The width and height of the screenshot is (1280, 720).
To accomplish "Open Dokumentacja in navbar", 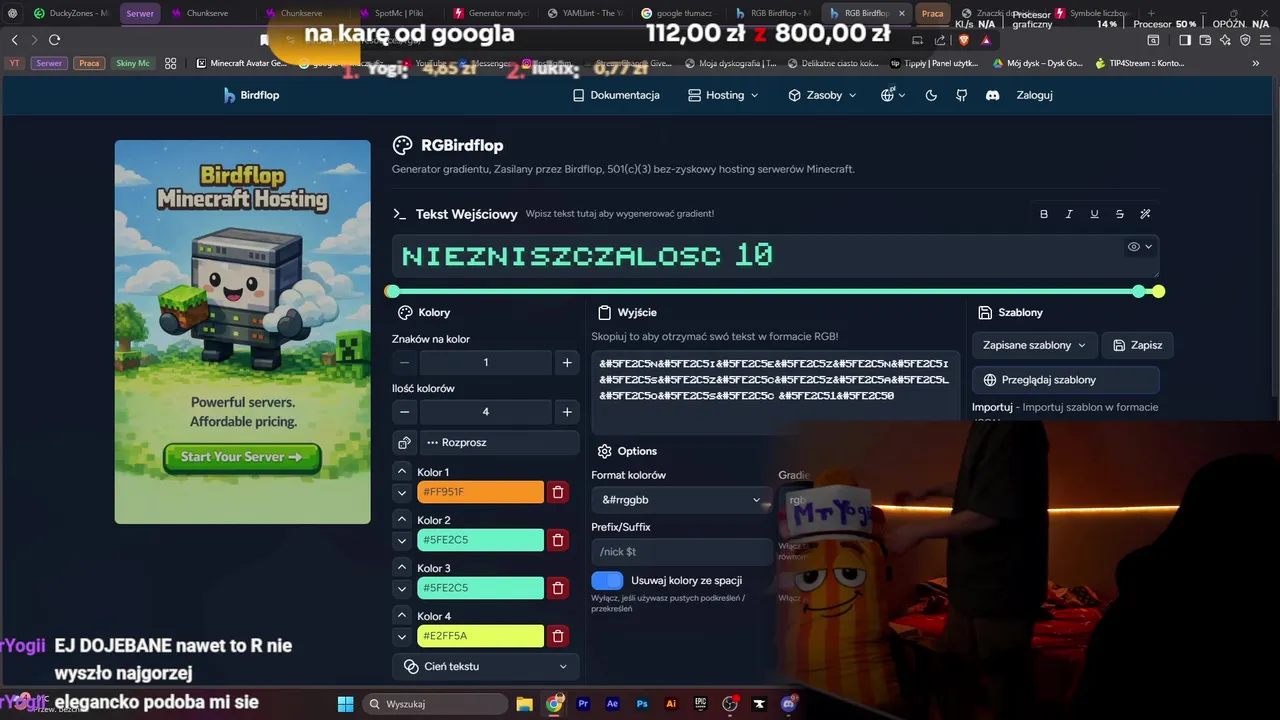I will click(616, 95).
